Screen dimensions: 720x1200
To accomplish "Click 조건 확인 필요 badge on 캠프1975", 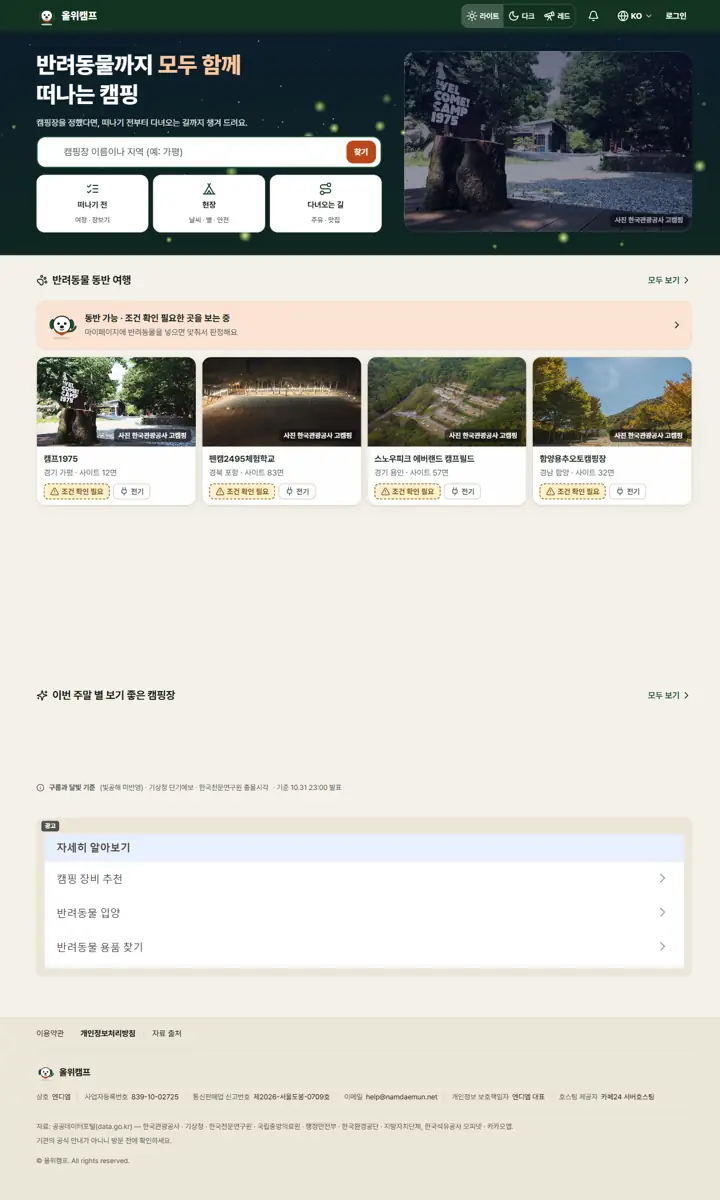I will (x=76, y=492).
